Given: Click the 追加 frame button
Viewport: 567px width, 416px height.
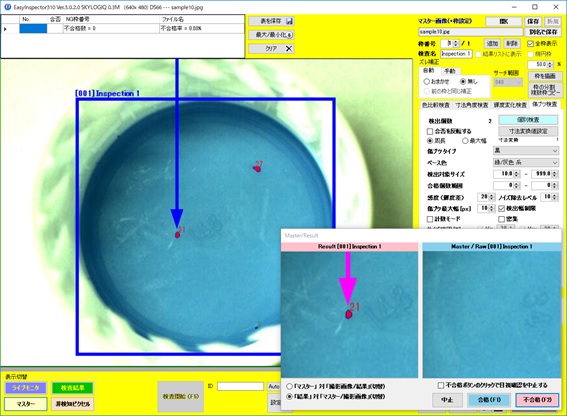Looking at the screenshot, I should pos(493,43).
